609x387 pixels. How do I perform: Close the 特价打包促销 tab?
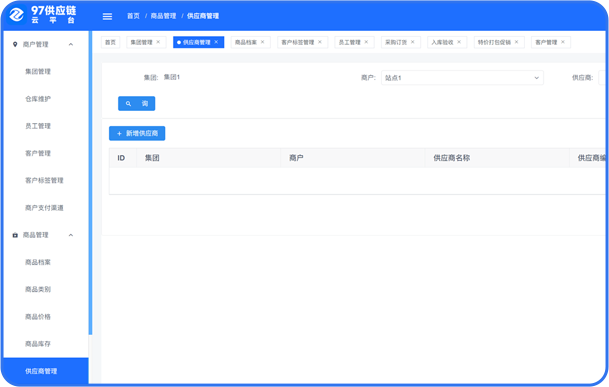pyautogui.click(x=516, y=42)
